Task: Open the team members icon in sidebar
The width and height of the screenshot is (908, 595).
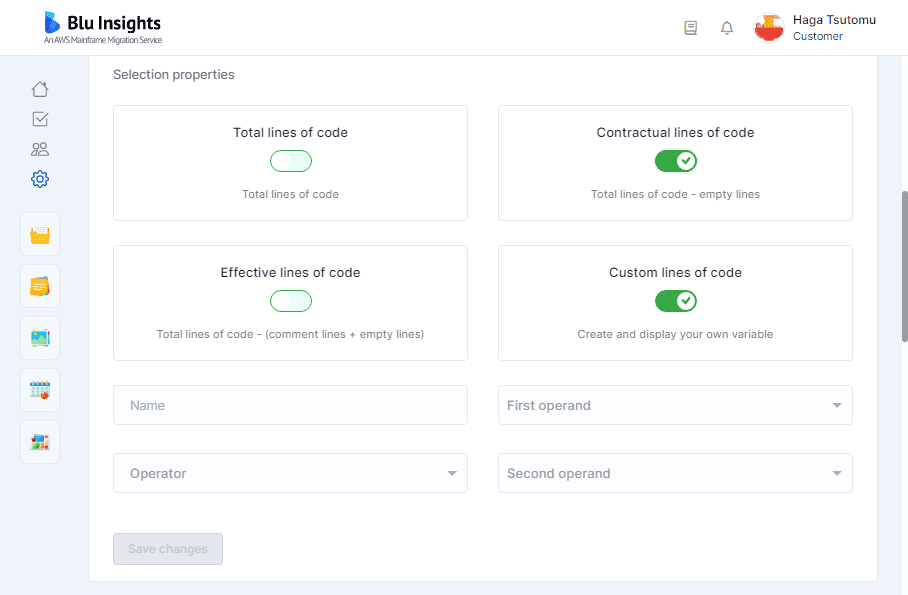Action: (40, 149)
